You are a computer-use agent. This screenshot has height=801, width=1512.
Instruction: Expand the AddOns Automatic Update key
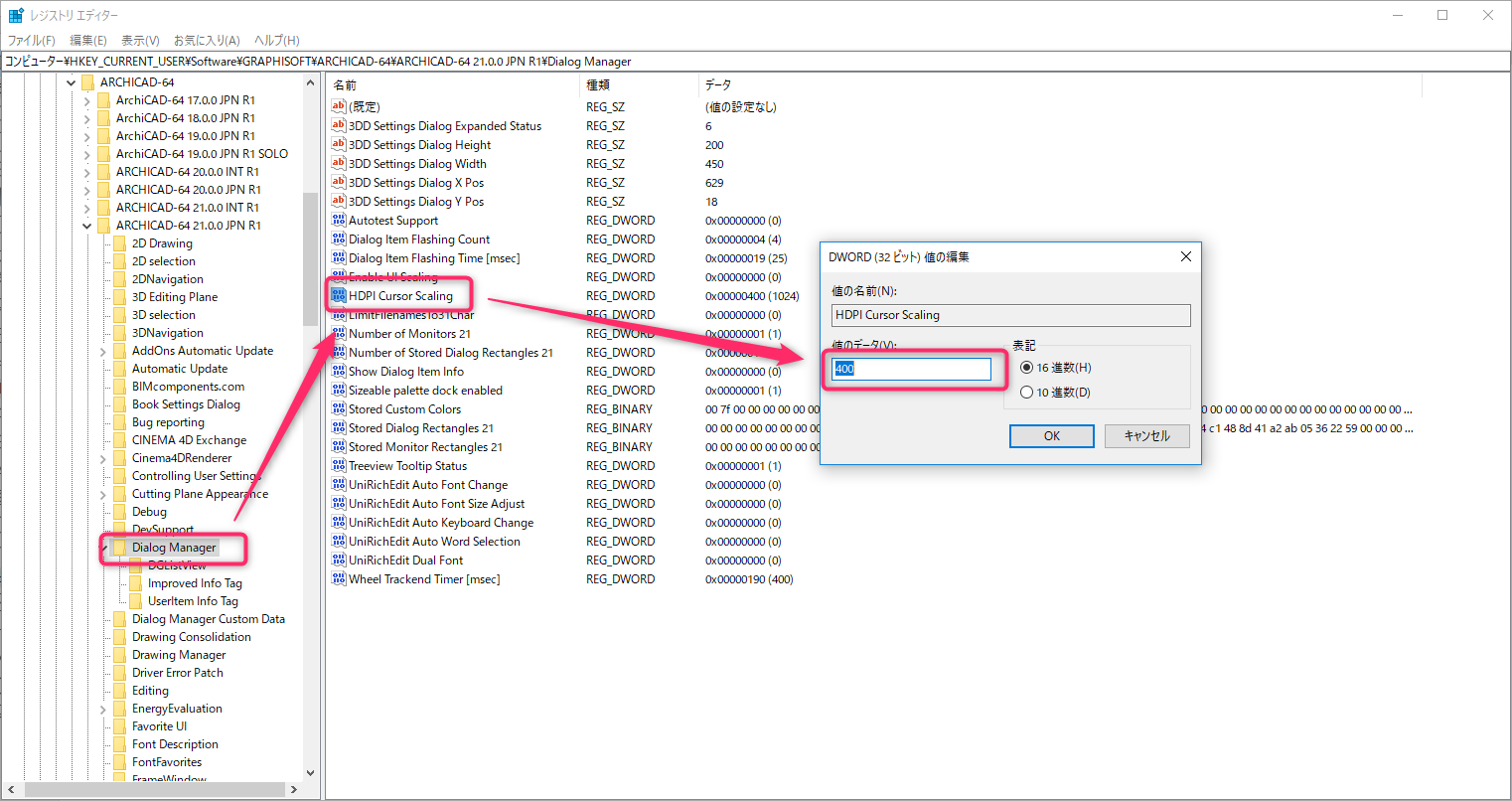point(103,351)
